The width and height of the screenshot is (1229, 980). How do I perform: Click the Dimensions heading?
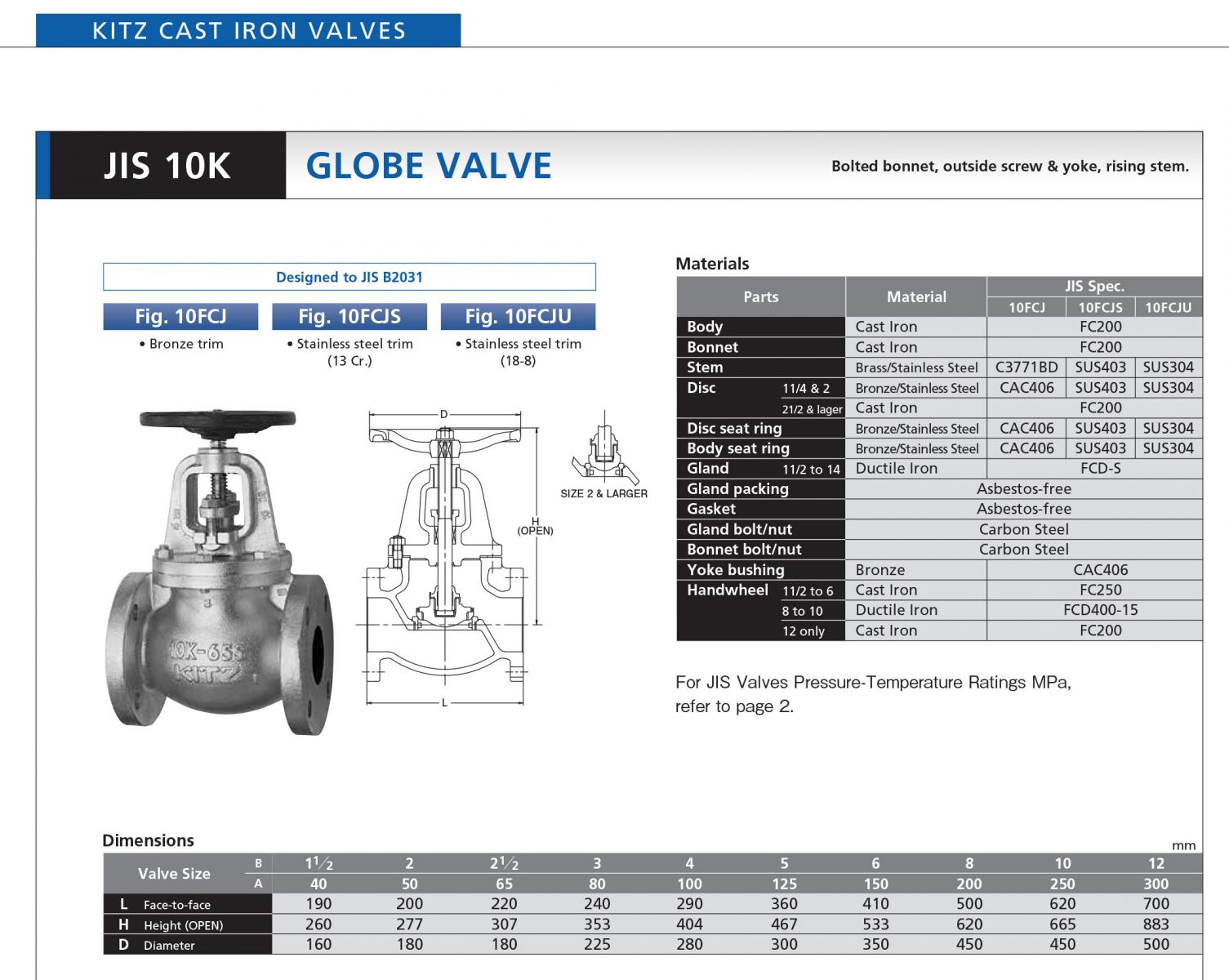[148, 840]
